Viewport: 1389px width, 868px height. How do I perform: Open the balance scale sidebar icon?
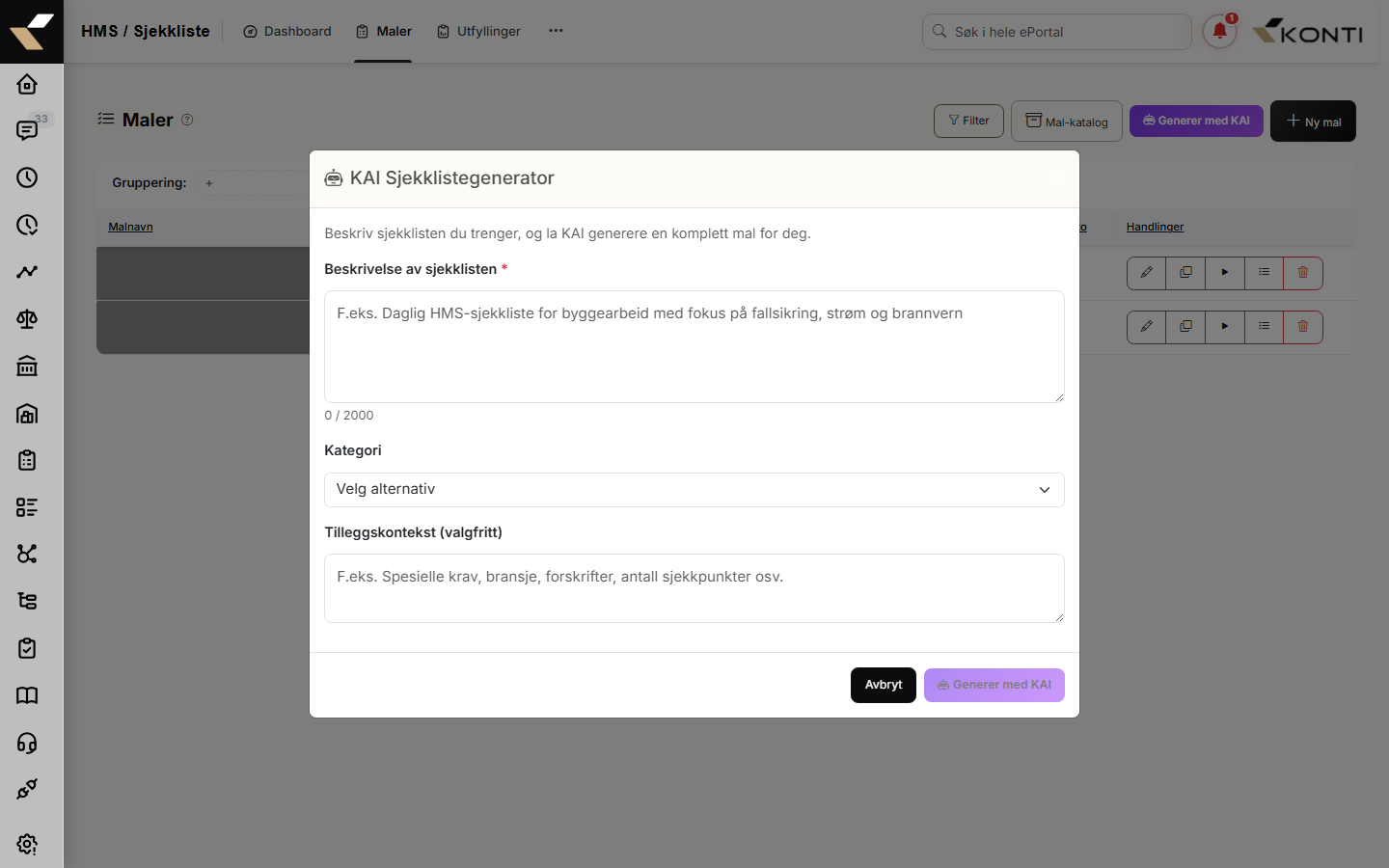pyautogui.click(x=27, y=319)
